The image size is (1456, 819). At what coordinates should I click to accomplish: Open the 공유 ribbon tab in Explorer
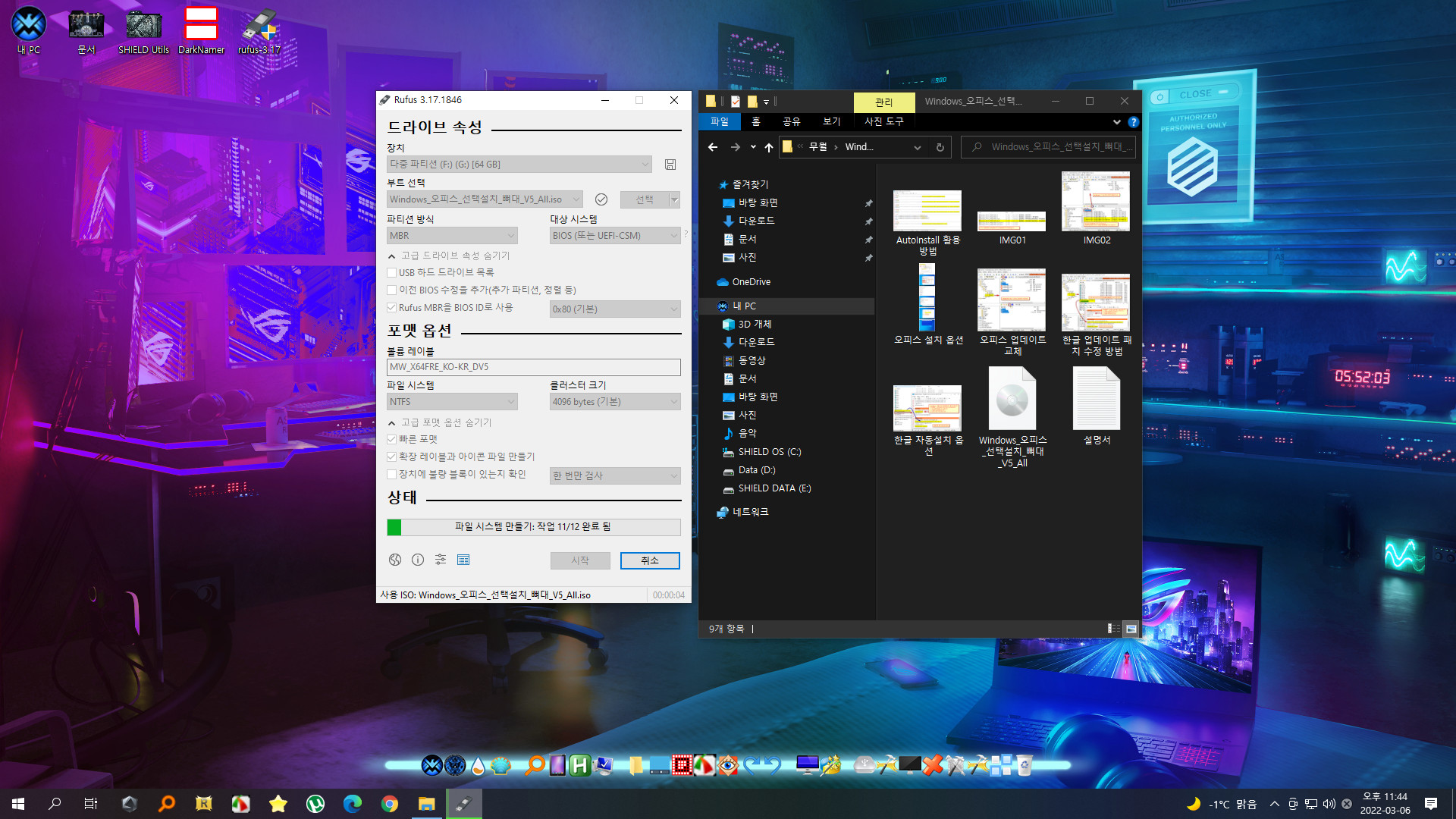click(792, 121)
